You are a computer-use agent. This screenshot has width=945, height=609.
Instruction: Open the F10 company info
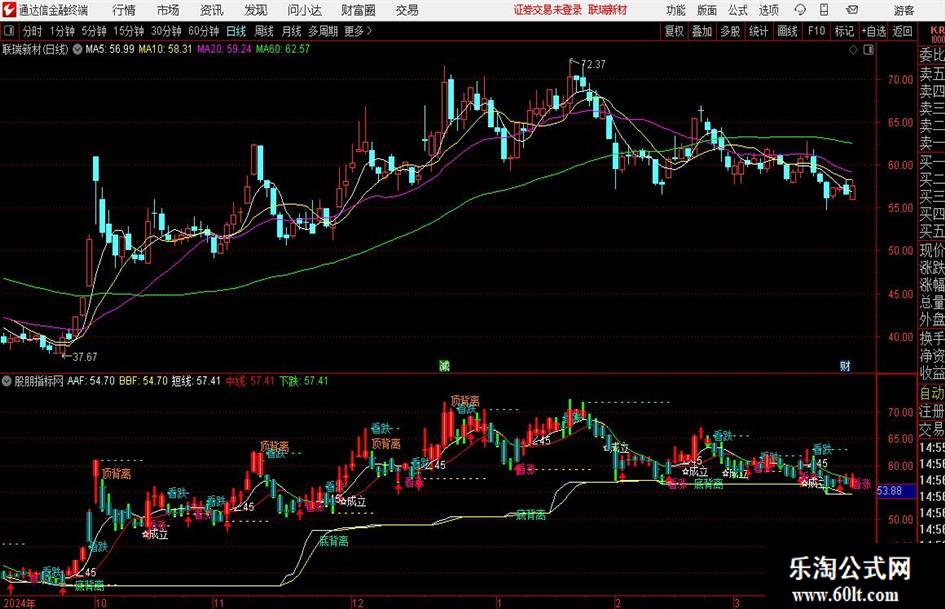816,31
